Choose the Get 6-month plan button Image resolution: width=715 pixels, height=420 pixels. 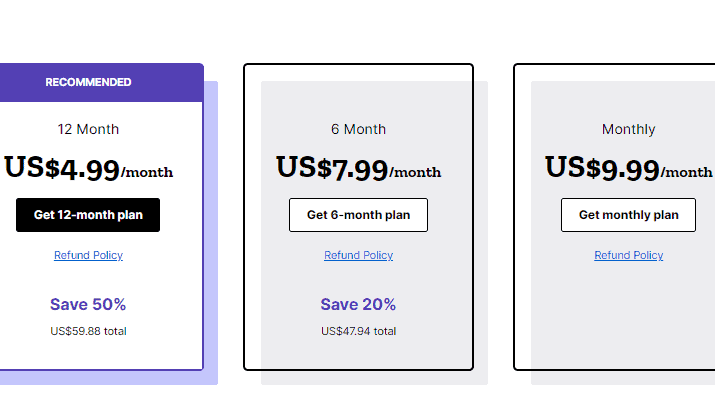coord(358,215)
